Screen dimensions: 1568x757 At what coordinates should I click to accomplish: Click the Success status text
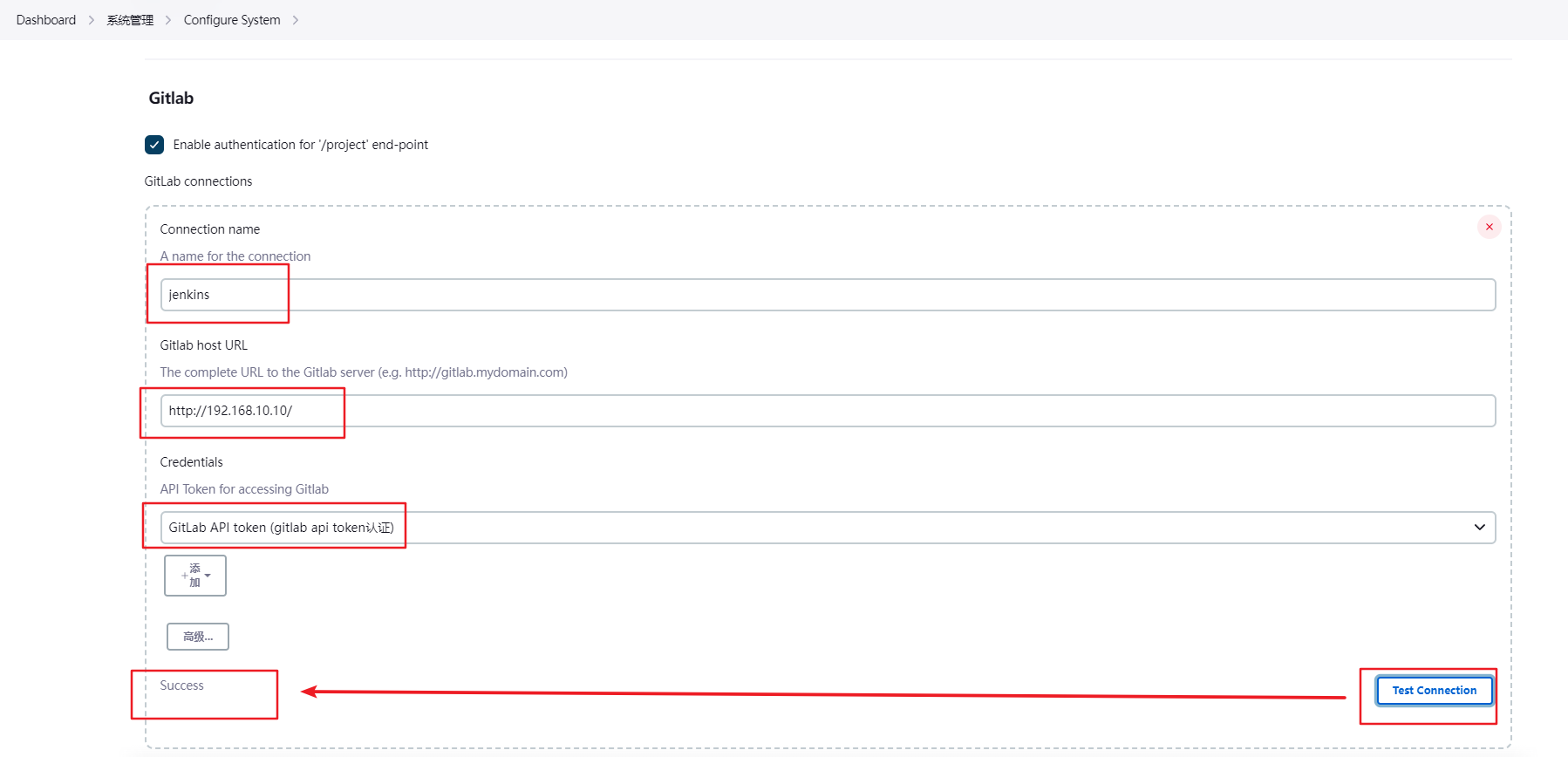181,685
